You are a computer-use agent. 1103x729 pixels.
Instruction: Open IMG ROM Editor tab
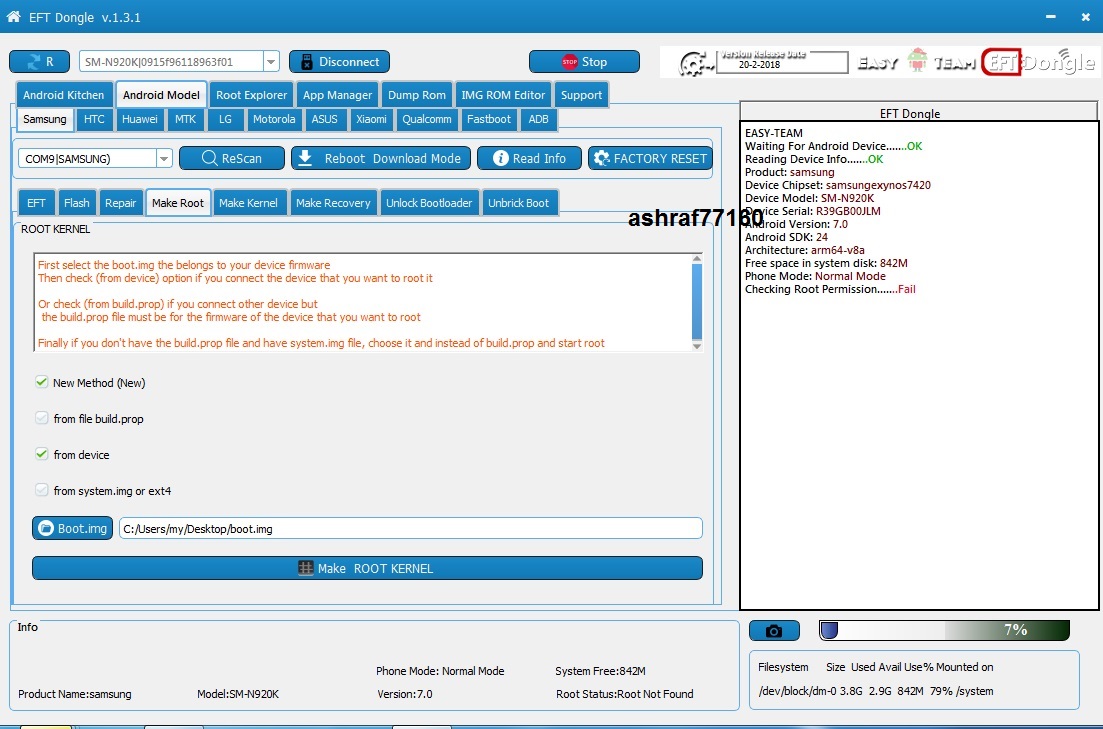point(503,95)
